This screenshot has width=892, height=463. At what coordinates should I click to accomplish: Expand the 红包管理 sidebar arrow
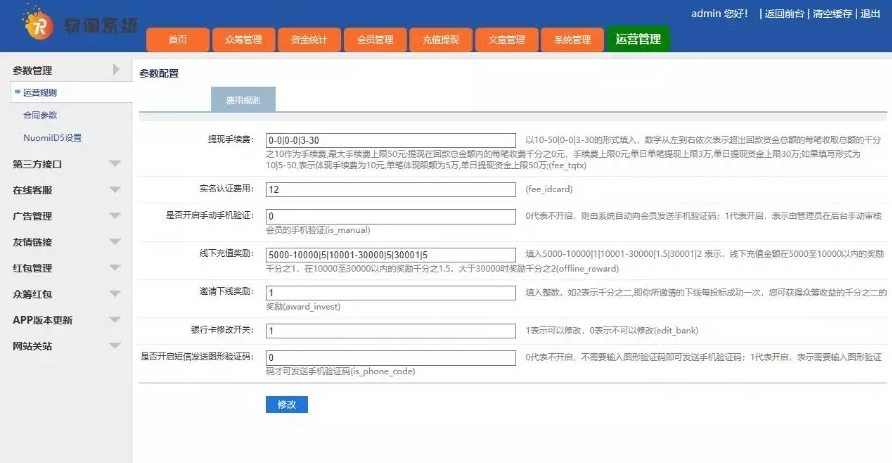click(x=115, y=268)
